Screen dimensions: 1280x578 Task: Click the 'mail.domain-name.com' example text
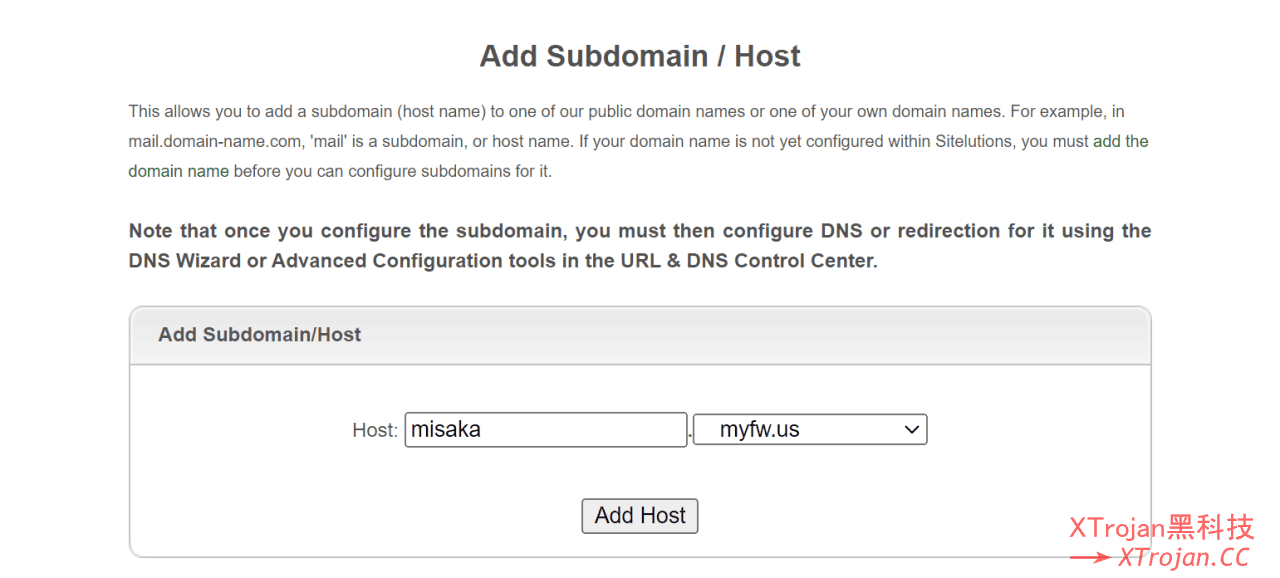coord(215,140)
